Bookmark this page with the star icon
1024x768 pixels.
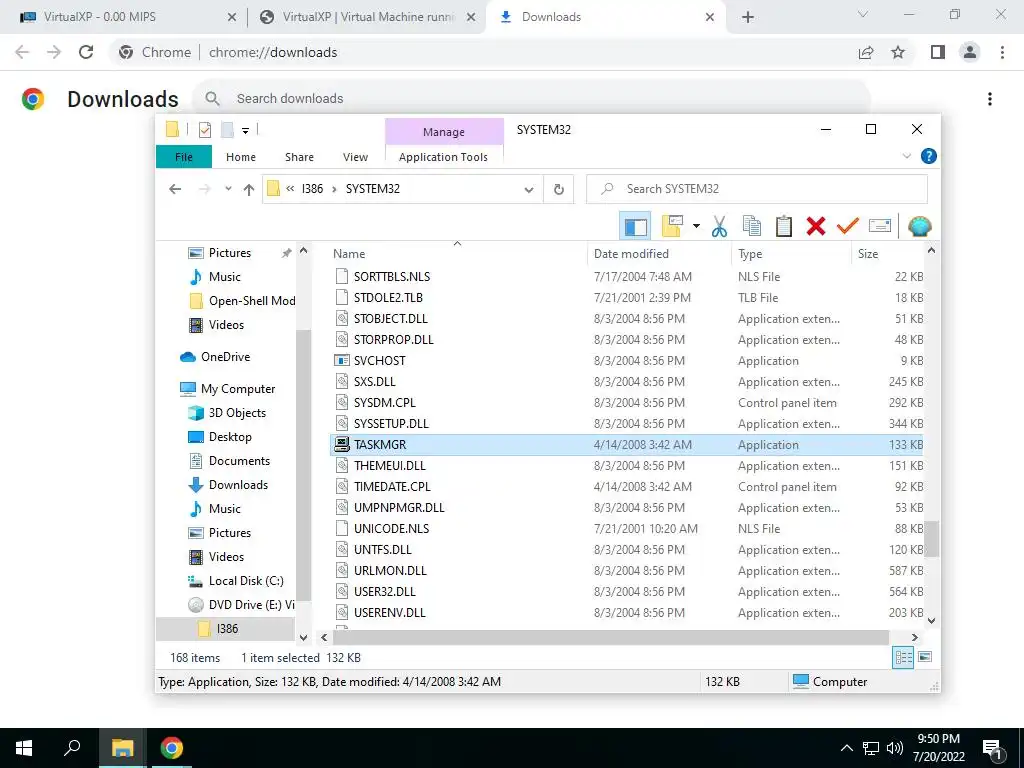(898, 52)
